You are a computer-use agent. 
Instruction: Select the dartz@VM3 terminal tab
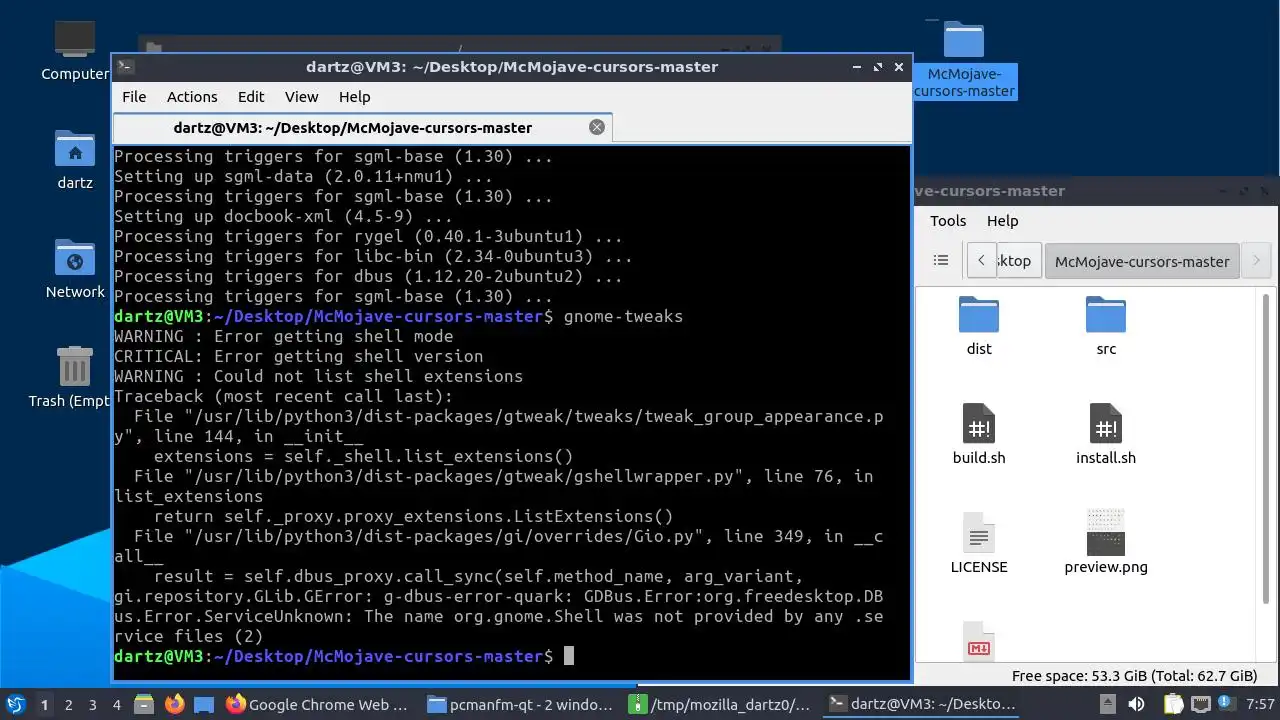coord(362,127)
